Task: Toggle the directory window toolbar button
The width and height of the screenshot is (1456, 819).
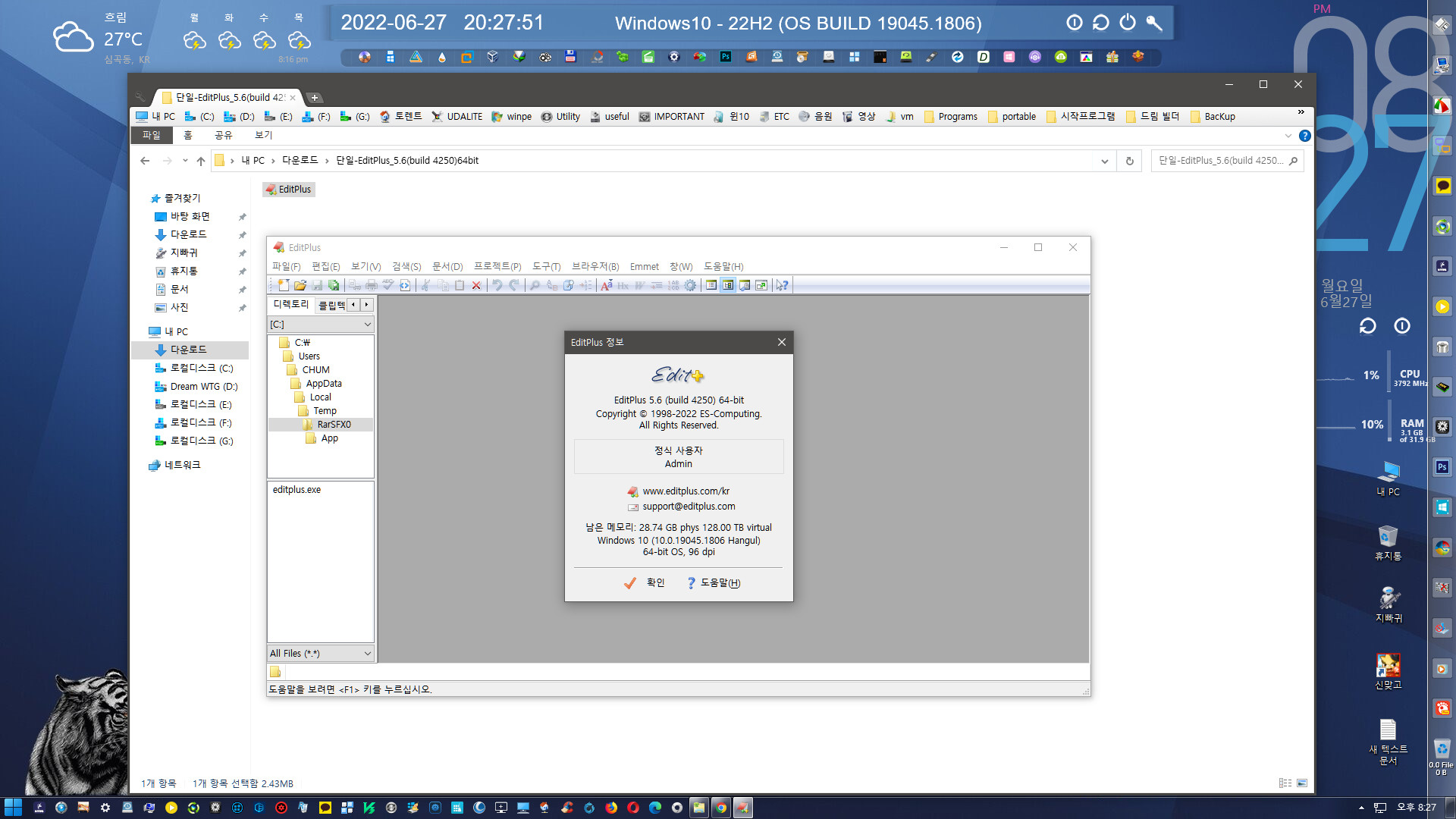Action: pyautogui.click(x=711, y=285)
